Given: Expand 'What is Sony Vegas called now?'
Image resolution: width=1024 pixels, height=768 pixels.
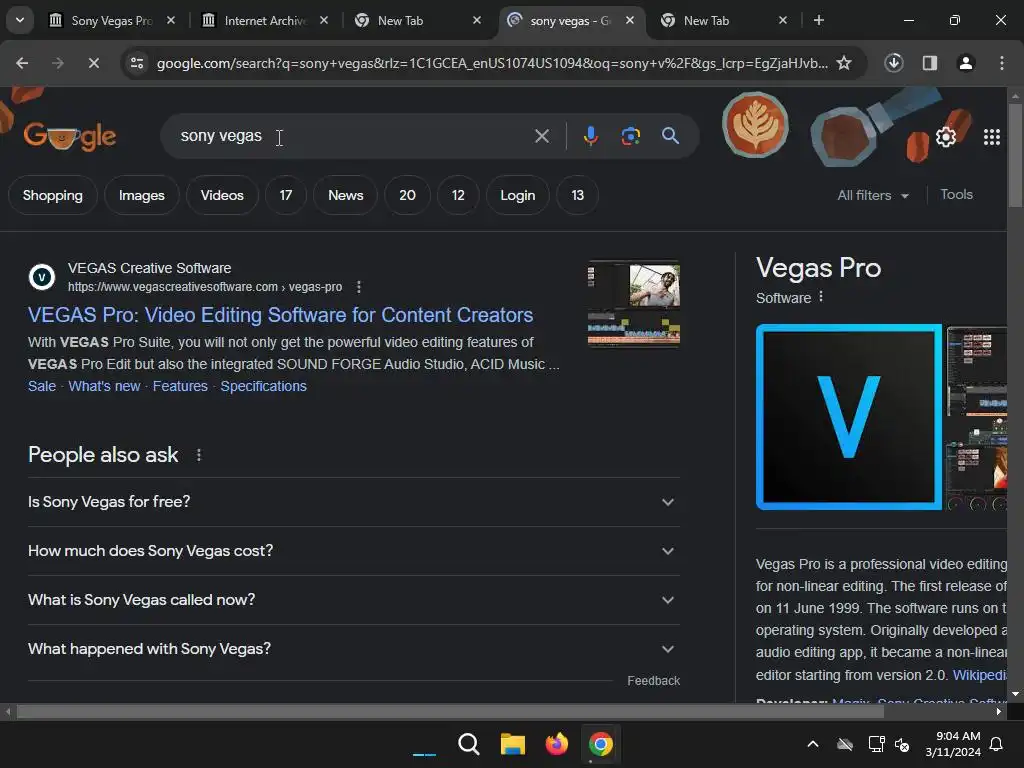Looking at the screenshot, I should coord(353,600).
